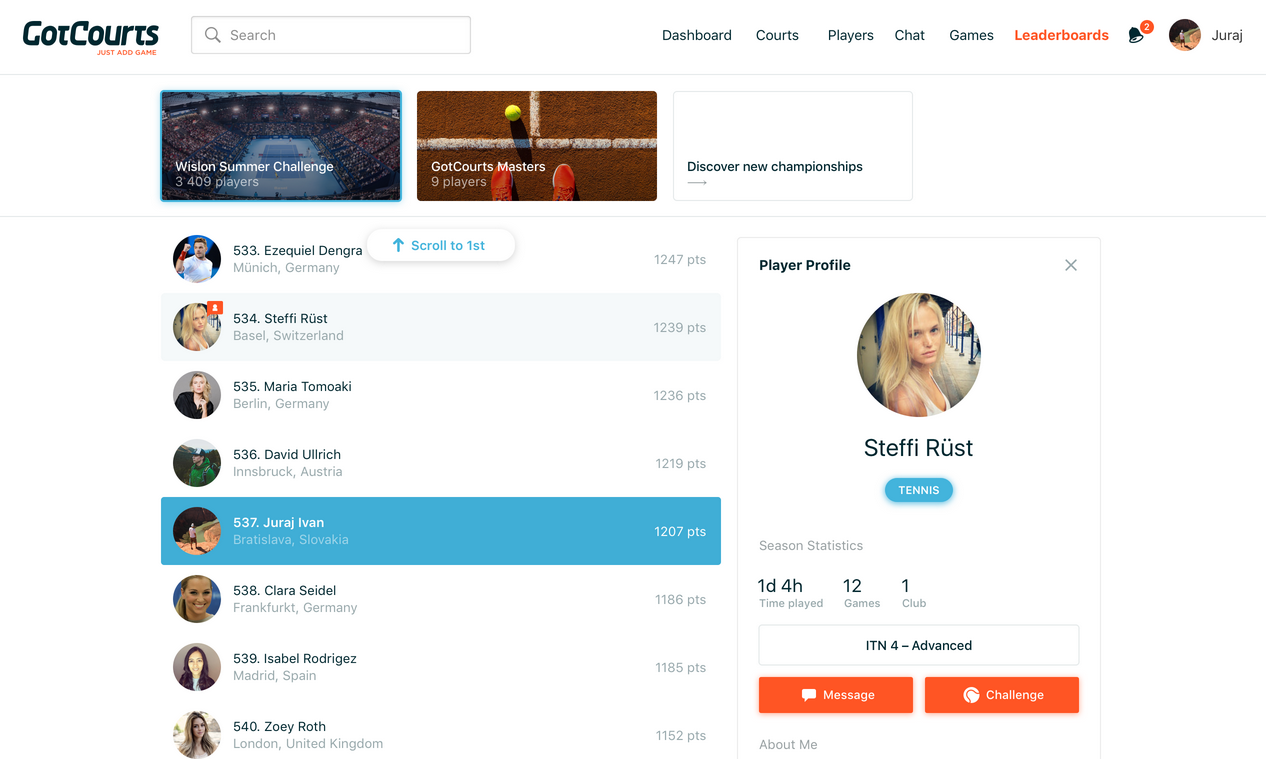Click 1236 pts score
Screen dimensions: 1266x759
pos(680,395)
